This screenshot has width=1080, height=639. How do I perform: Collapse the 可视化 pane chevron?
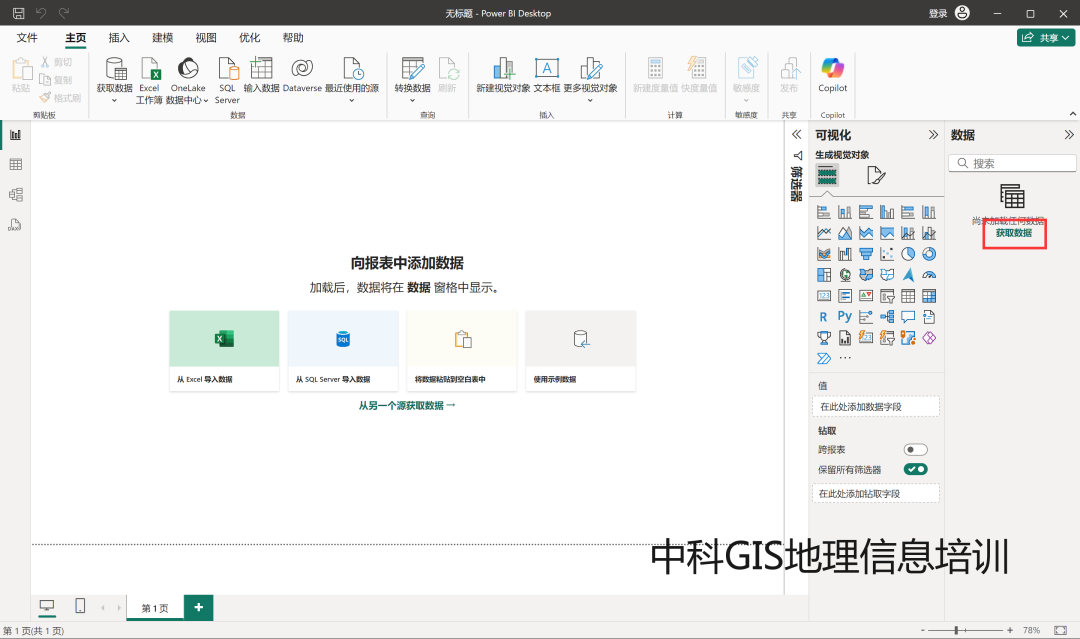(933, 135)
